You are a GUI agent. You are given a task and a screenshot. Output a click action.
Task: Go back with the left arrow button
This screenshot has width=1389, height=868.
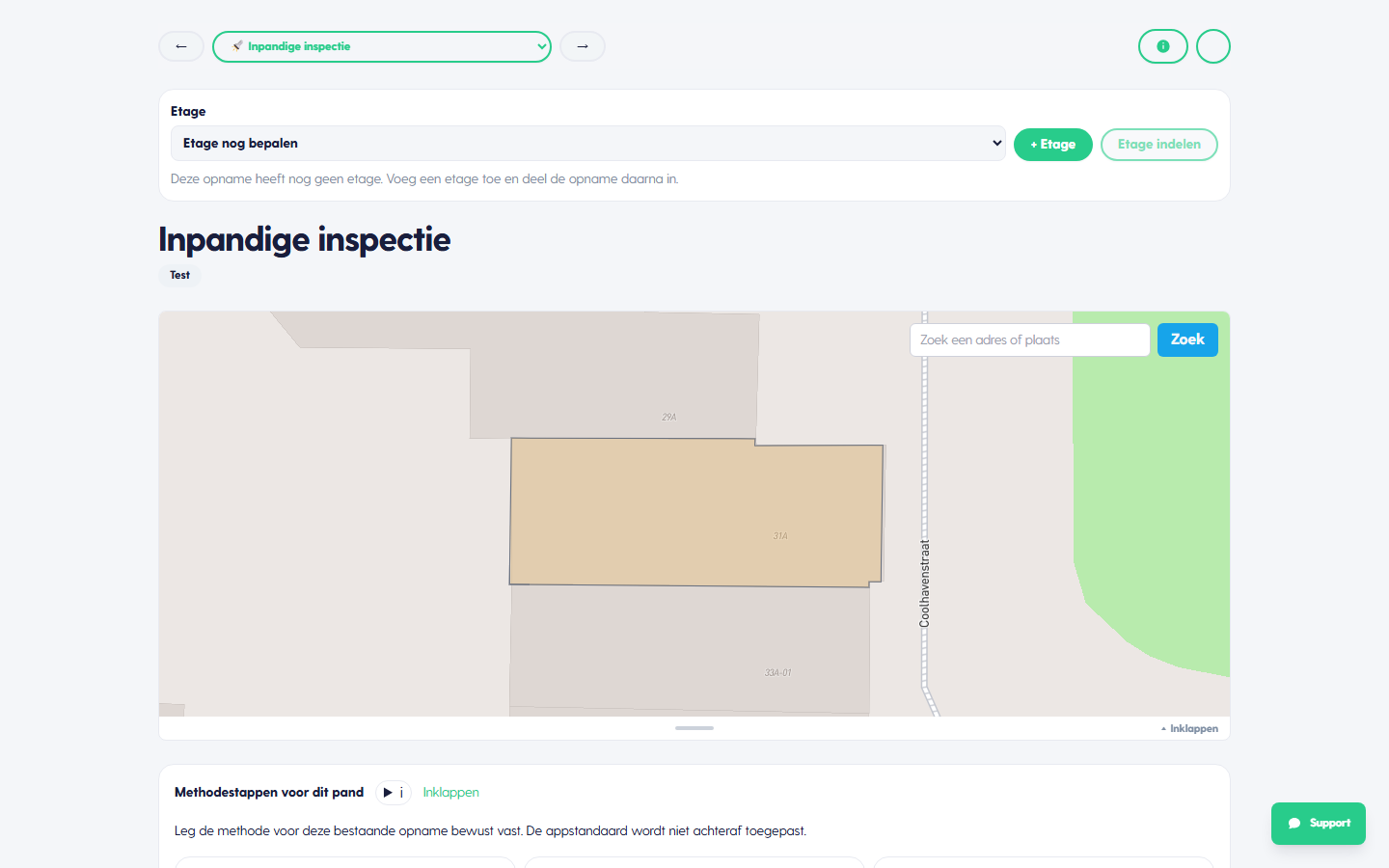tap(181, 46)
